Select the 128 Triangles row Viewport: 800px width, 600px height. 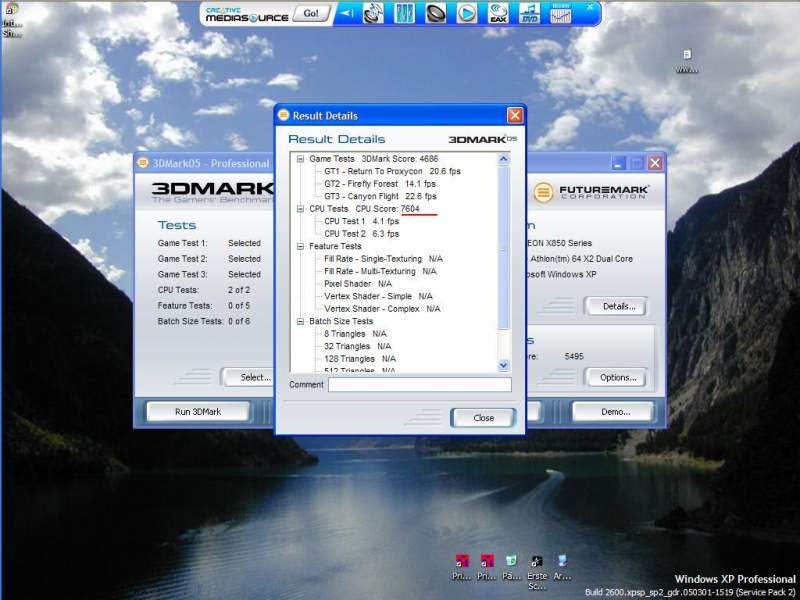click(x=360, y=359)
